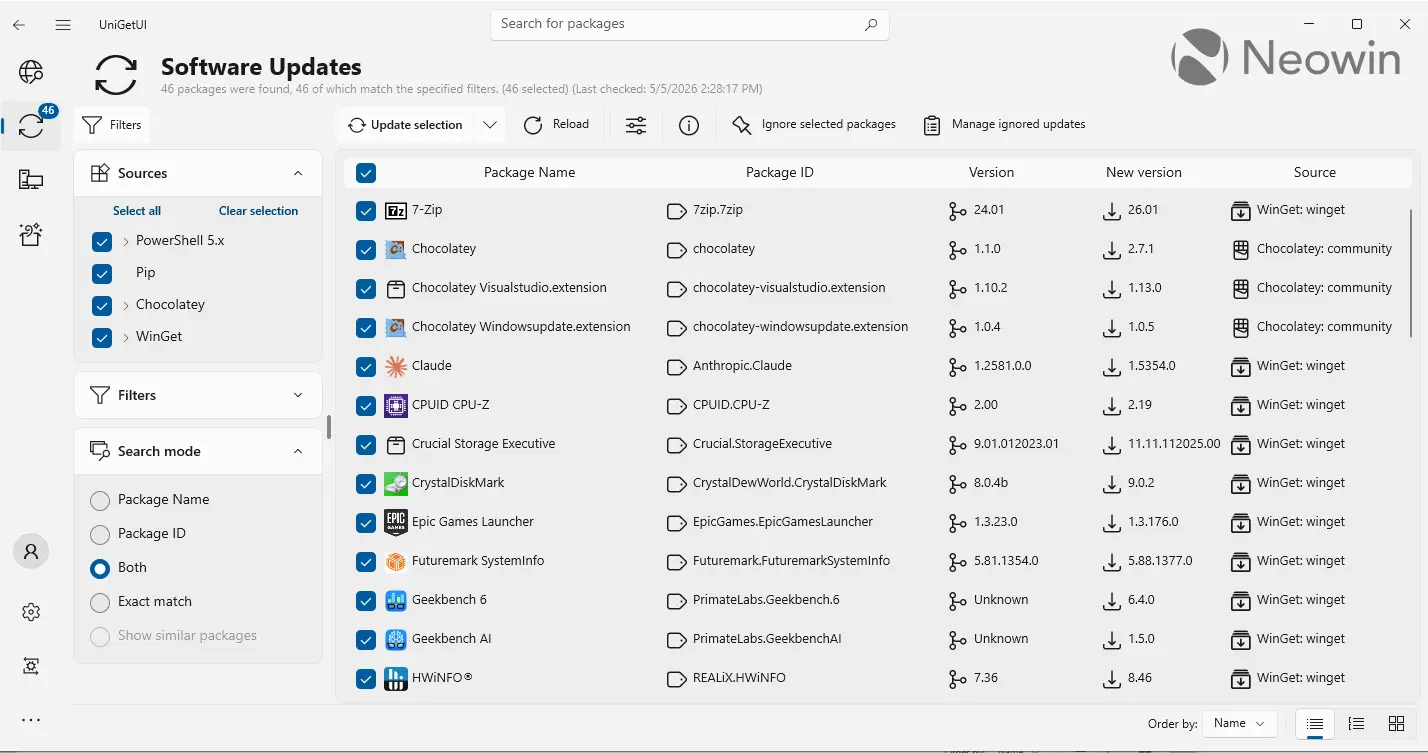Click new version 26.01 for 7-Zip
This screenshot has width=1428, height=753.
(1143, 210)
